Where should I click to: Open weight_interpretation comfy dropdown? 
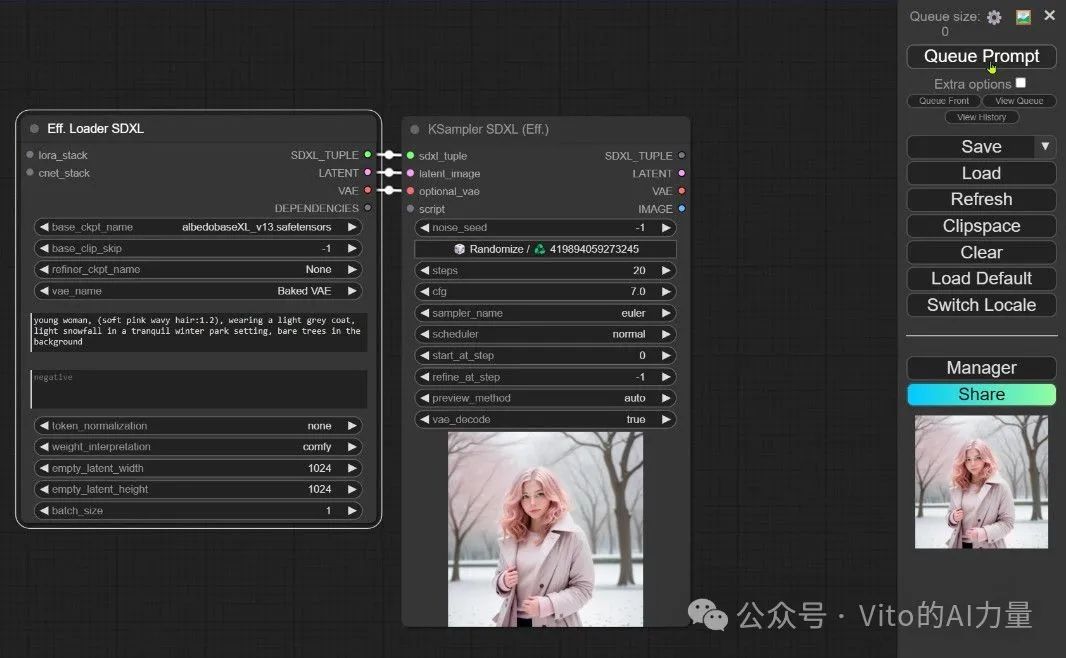coord(198,447)
